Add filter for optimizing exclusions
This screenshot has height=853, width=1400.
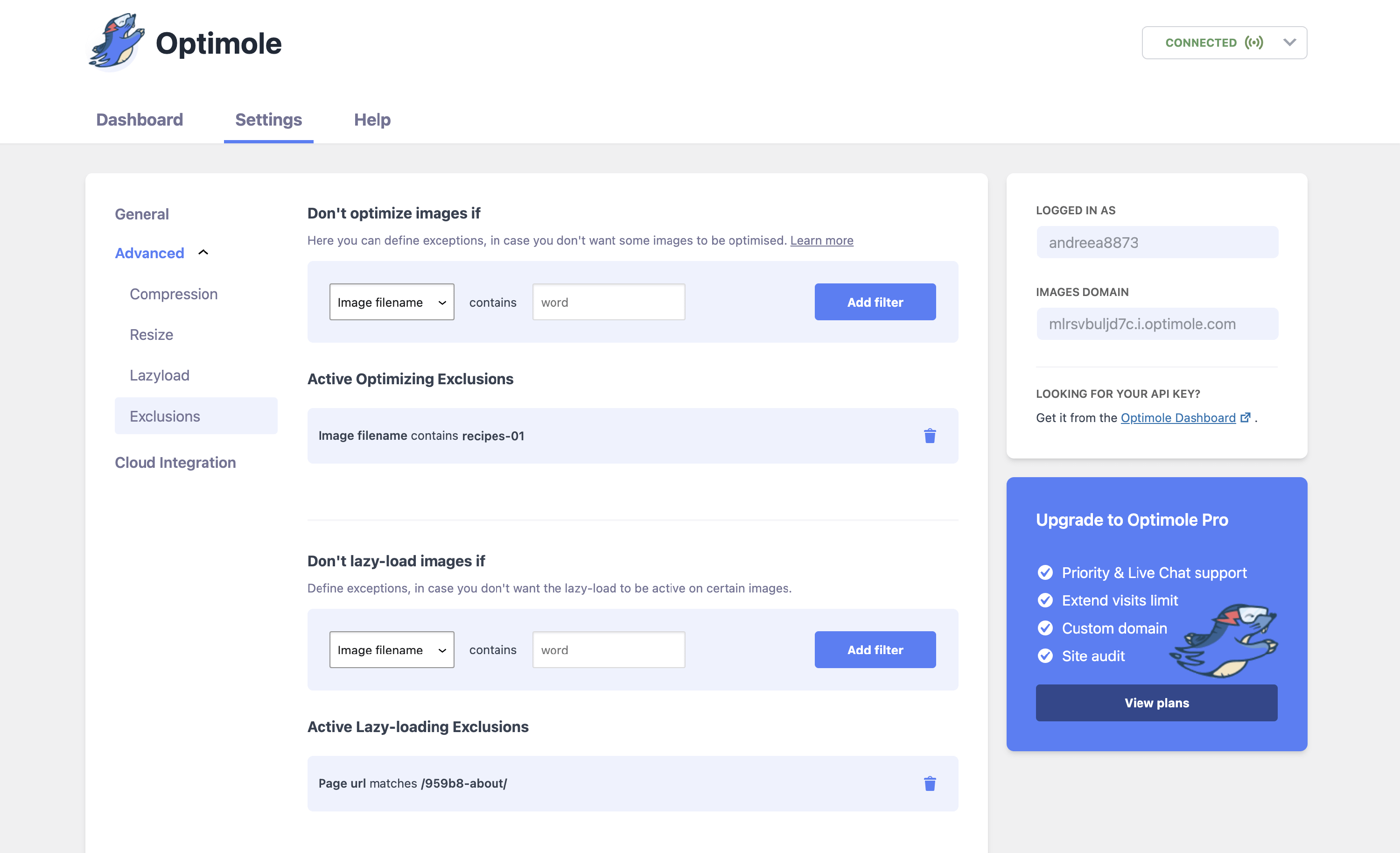[x=875, y=303]
